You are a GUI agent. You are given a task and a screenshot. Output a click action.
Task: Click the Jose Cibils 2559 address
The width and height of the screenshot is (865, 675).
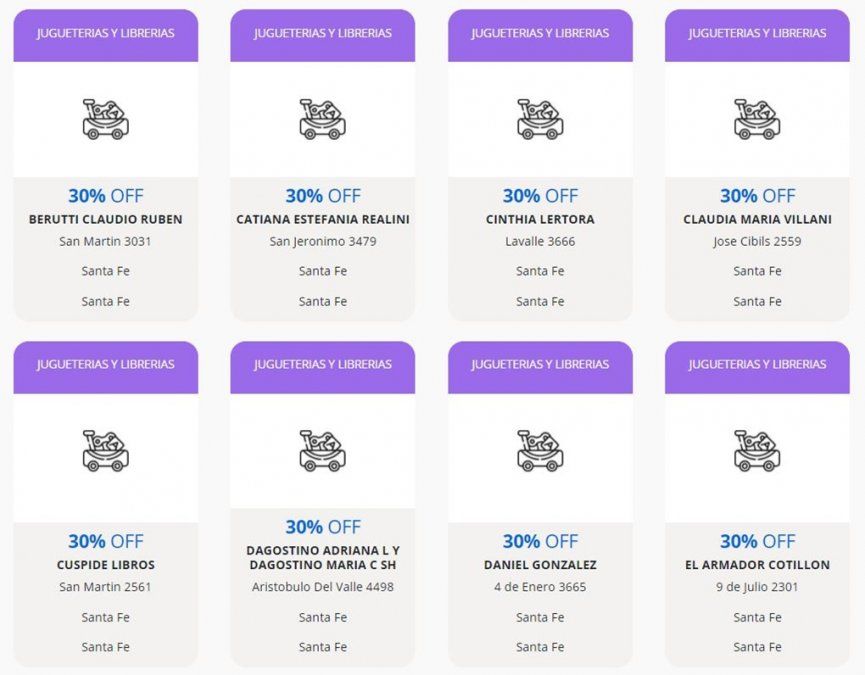(x=757, y=241)
